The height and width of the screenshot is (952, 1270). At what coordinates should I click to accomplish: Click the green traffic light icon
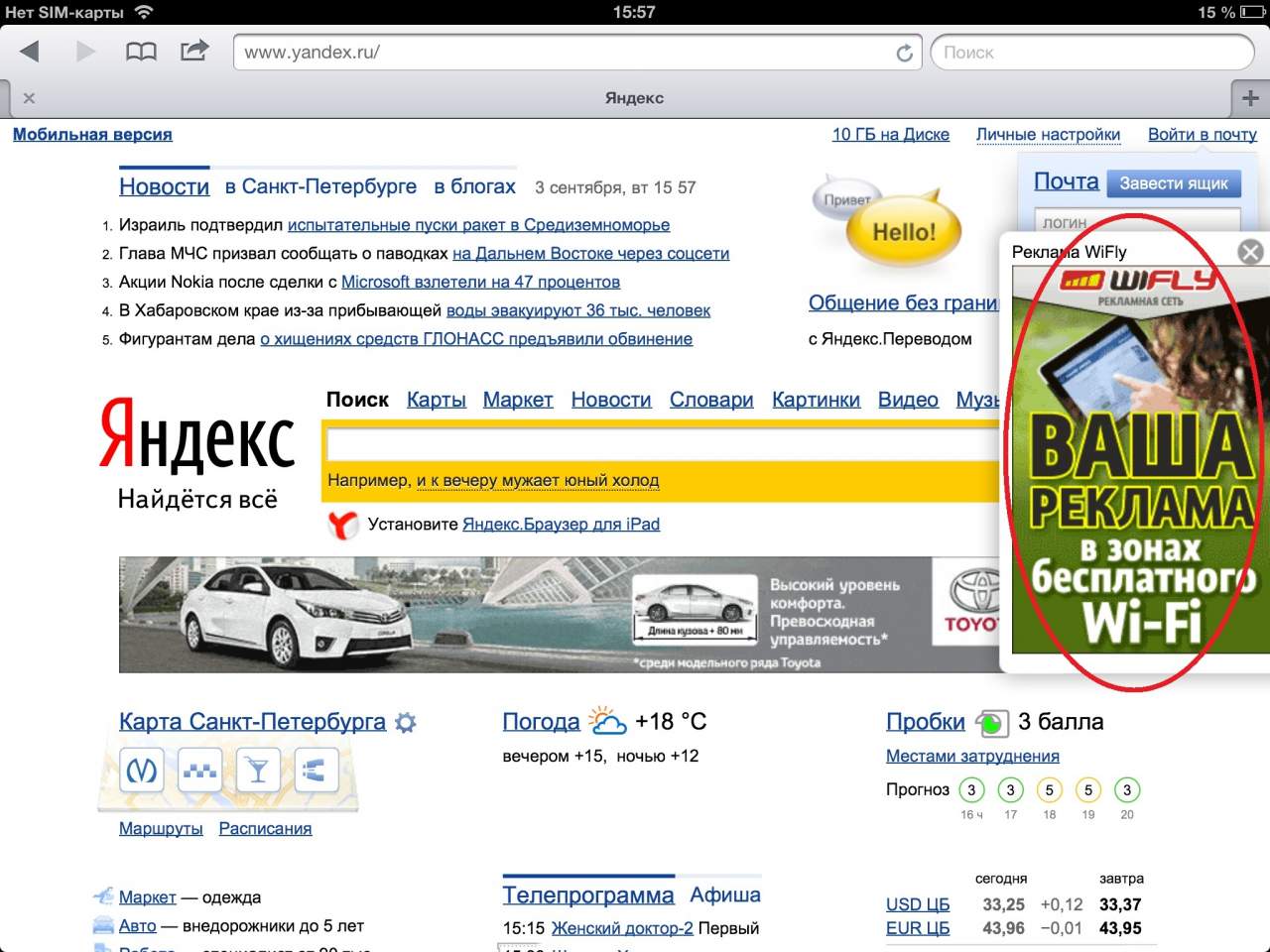(991, 723)
